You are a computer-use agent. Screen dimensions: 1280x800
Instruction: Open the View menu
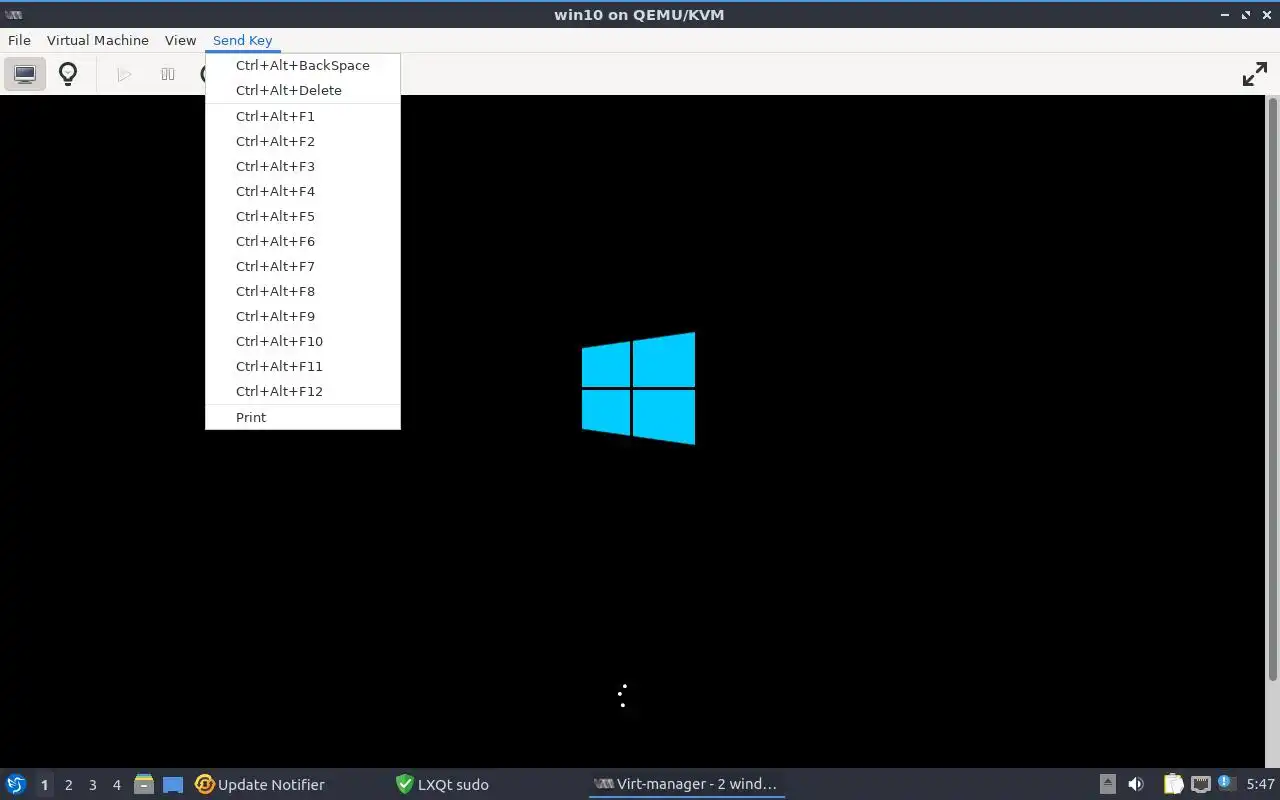[x=180, y=40]
